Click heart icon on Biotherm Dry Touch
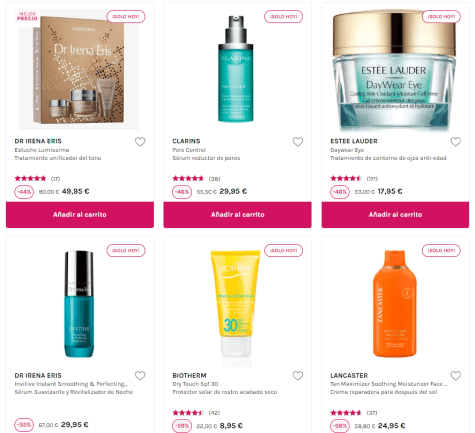Screen dimensions: 475x433 click(298, 376)
